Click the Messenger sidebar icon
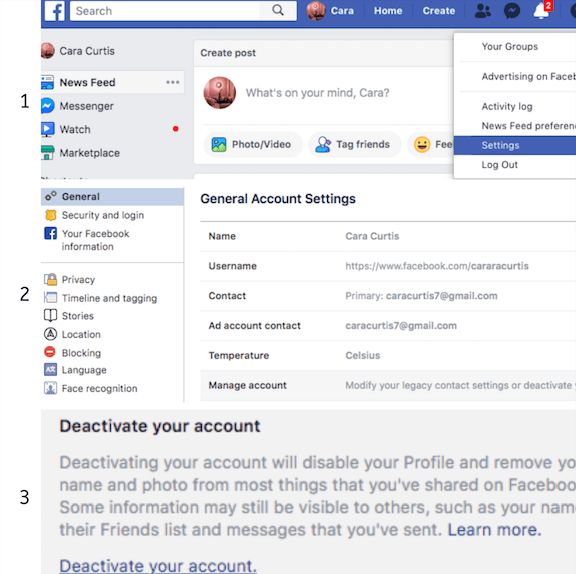 47,106
